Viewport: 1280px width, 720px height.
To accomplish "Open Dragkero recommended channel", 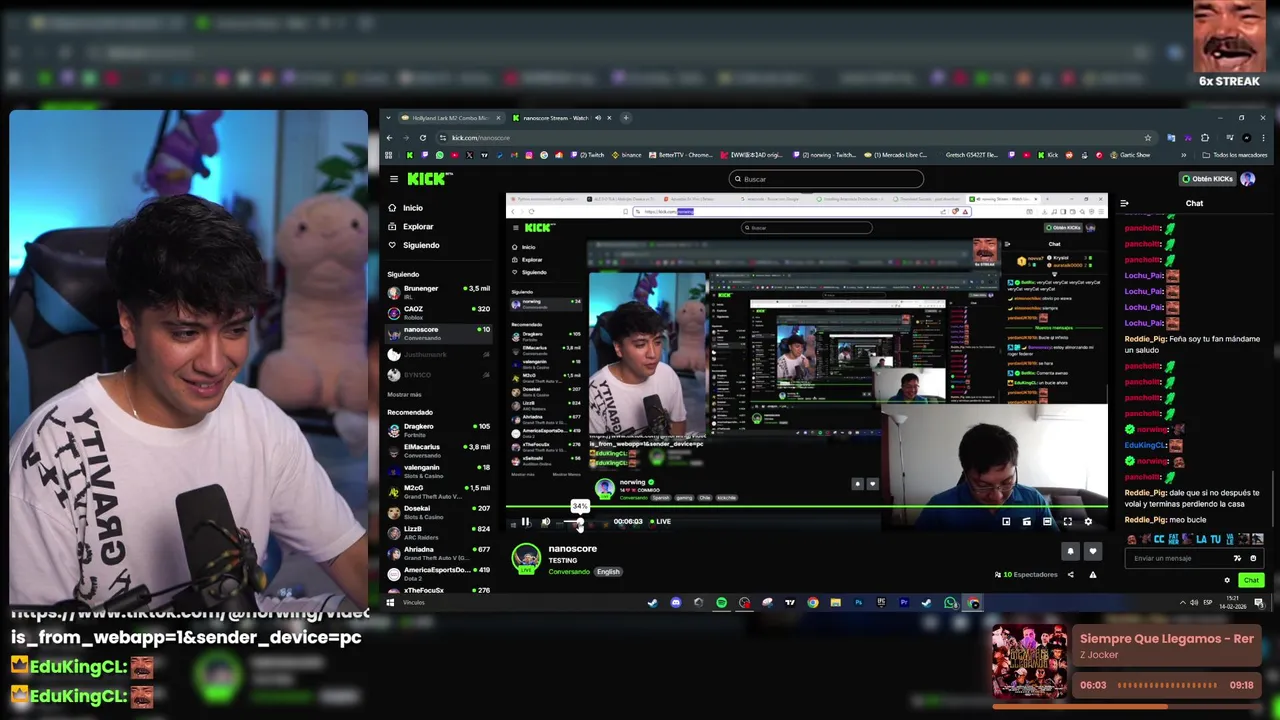I will (439, 430).
